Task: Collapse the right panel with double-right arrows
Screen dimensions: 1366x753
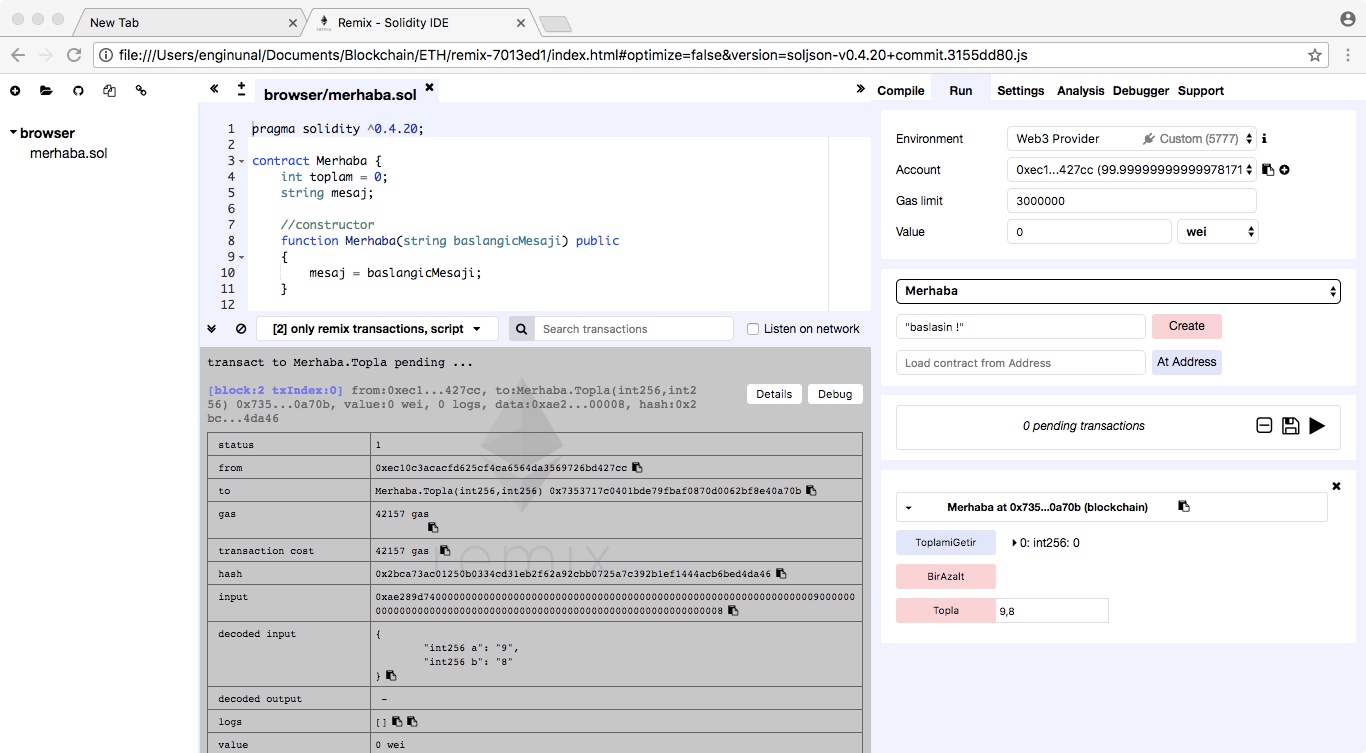Action: [860, 89]
